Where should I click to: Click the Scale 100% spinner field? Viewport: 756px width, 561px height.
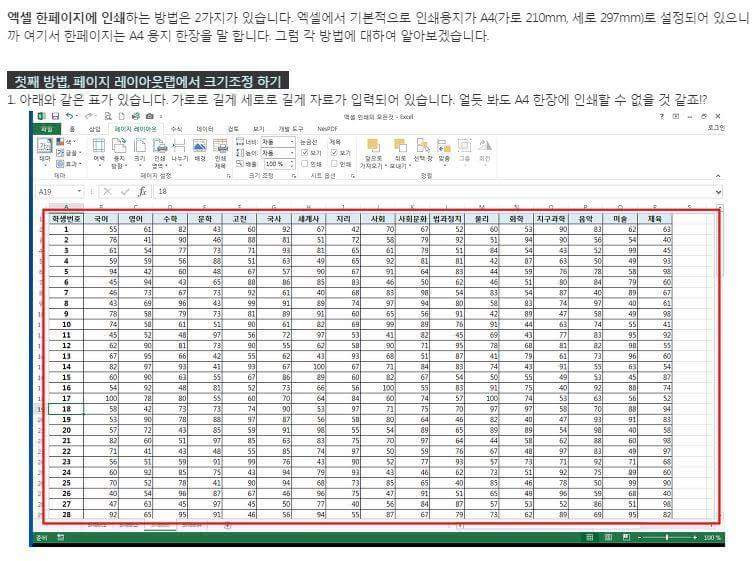coord(279,164)
